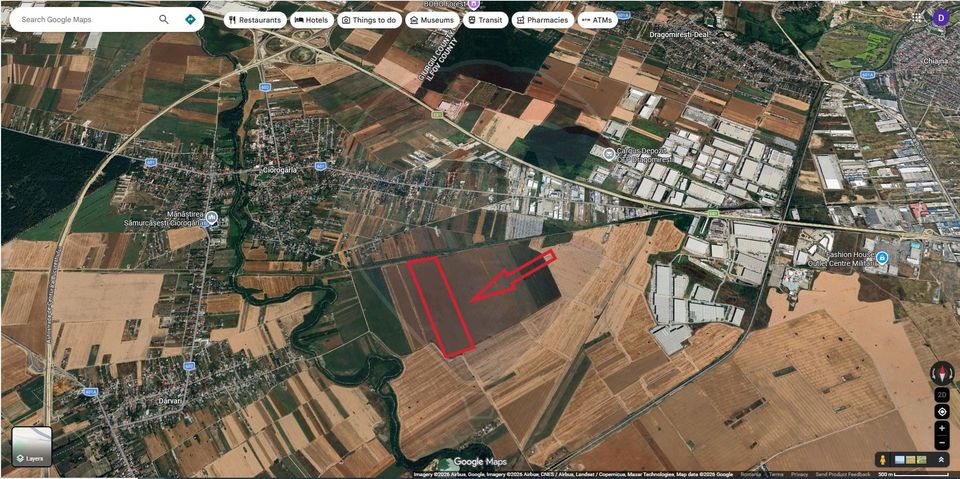Click the Mănăstirea Samurcășești place marker
Screen dimensions: 960x479
[x=212, y=221]
